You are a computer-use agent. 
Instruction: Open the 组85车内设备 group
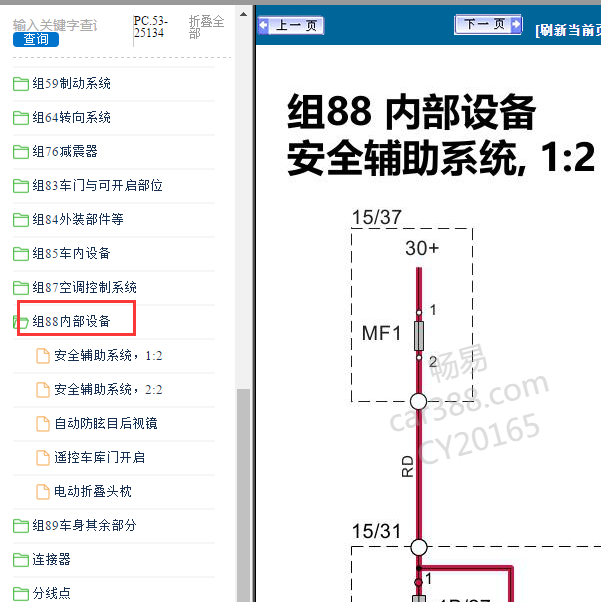click(71, 253)
